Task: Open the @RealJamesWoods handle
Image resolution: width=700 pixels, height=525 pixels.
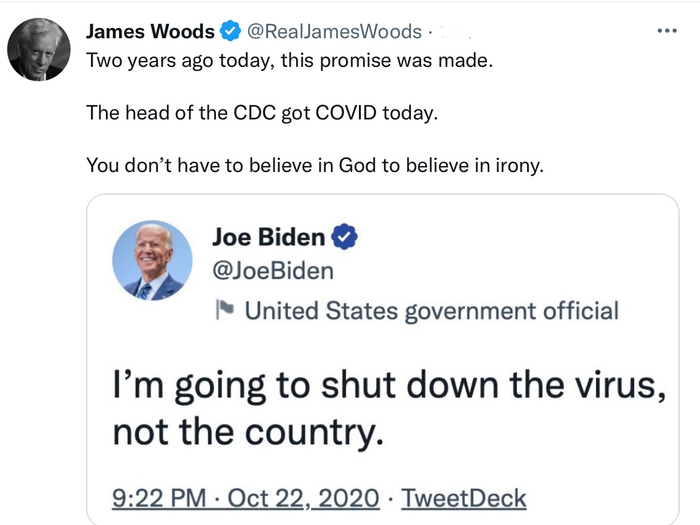Action: click(333, 32)
